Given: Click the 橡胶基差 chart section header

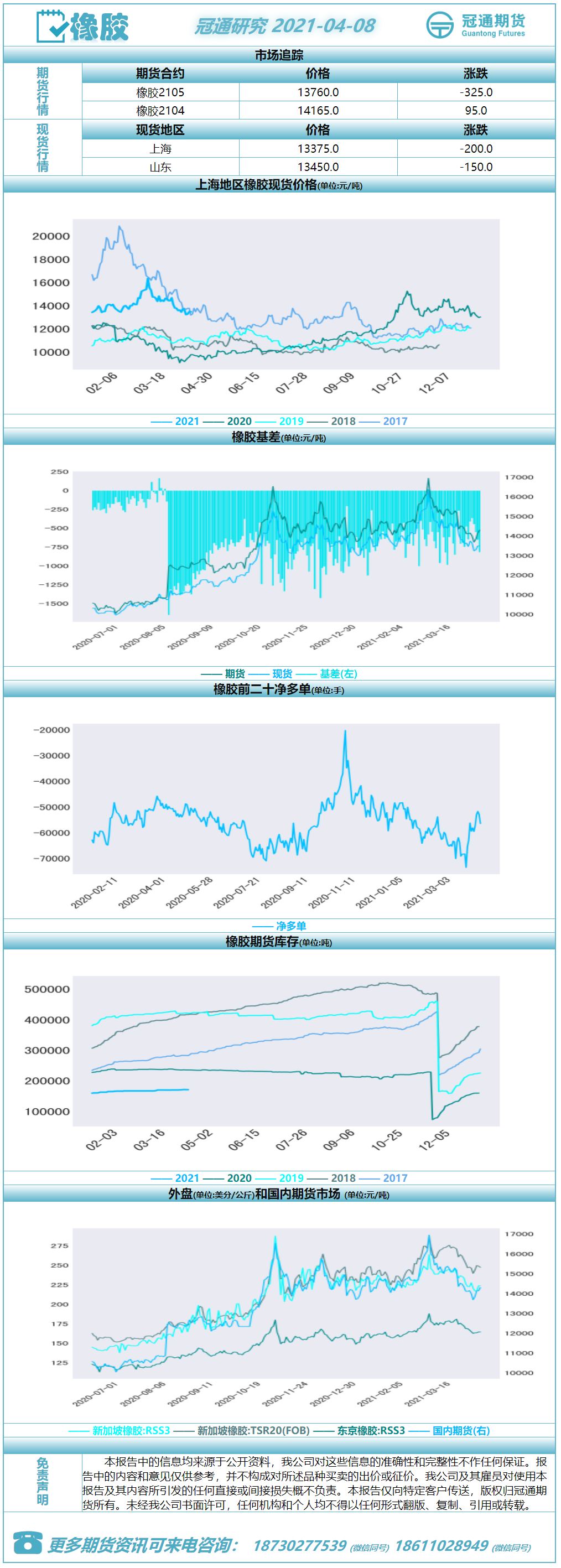Looking at the screenshot, I should click(279, 437).
